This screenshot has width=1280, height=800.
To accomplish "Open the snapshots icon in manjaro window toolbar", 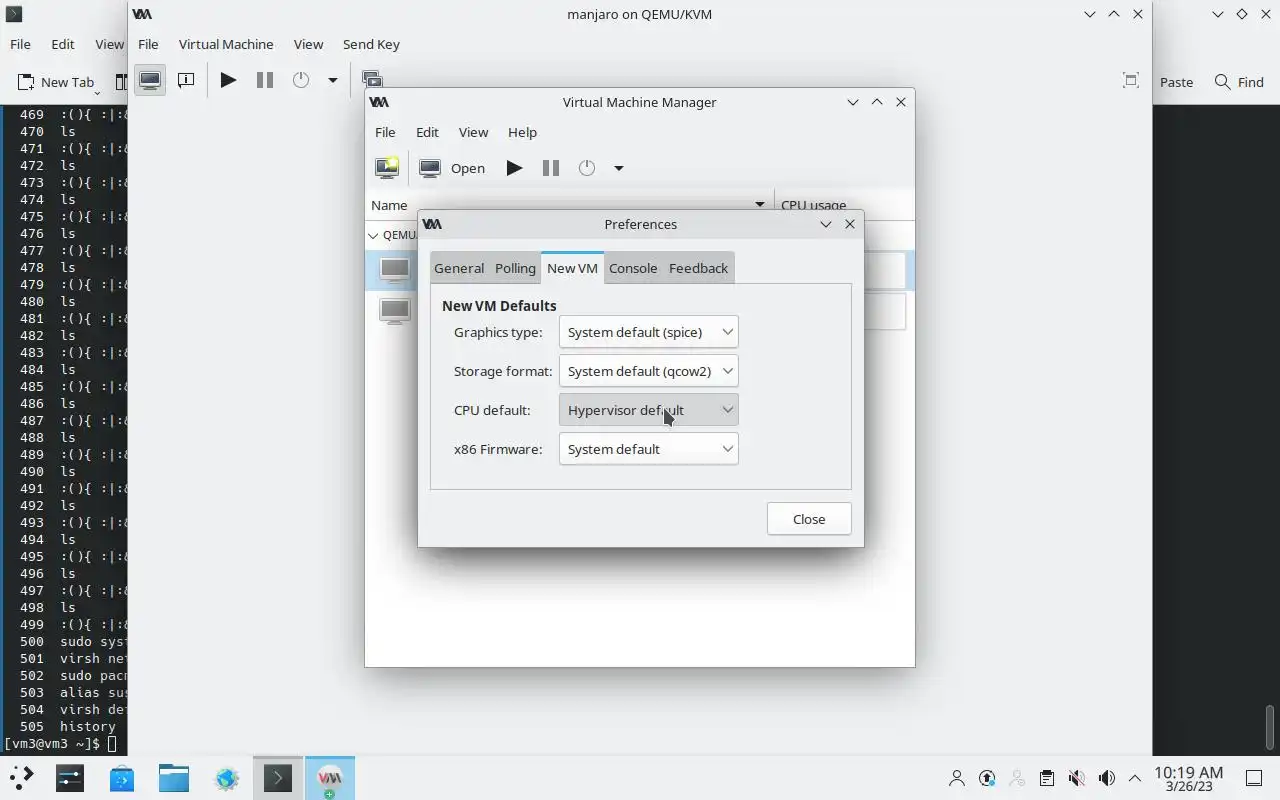I will click(x=372, y=79).
